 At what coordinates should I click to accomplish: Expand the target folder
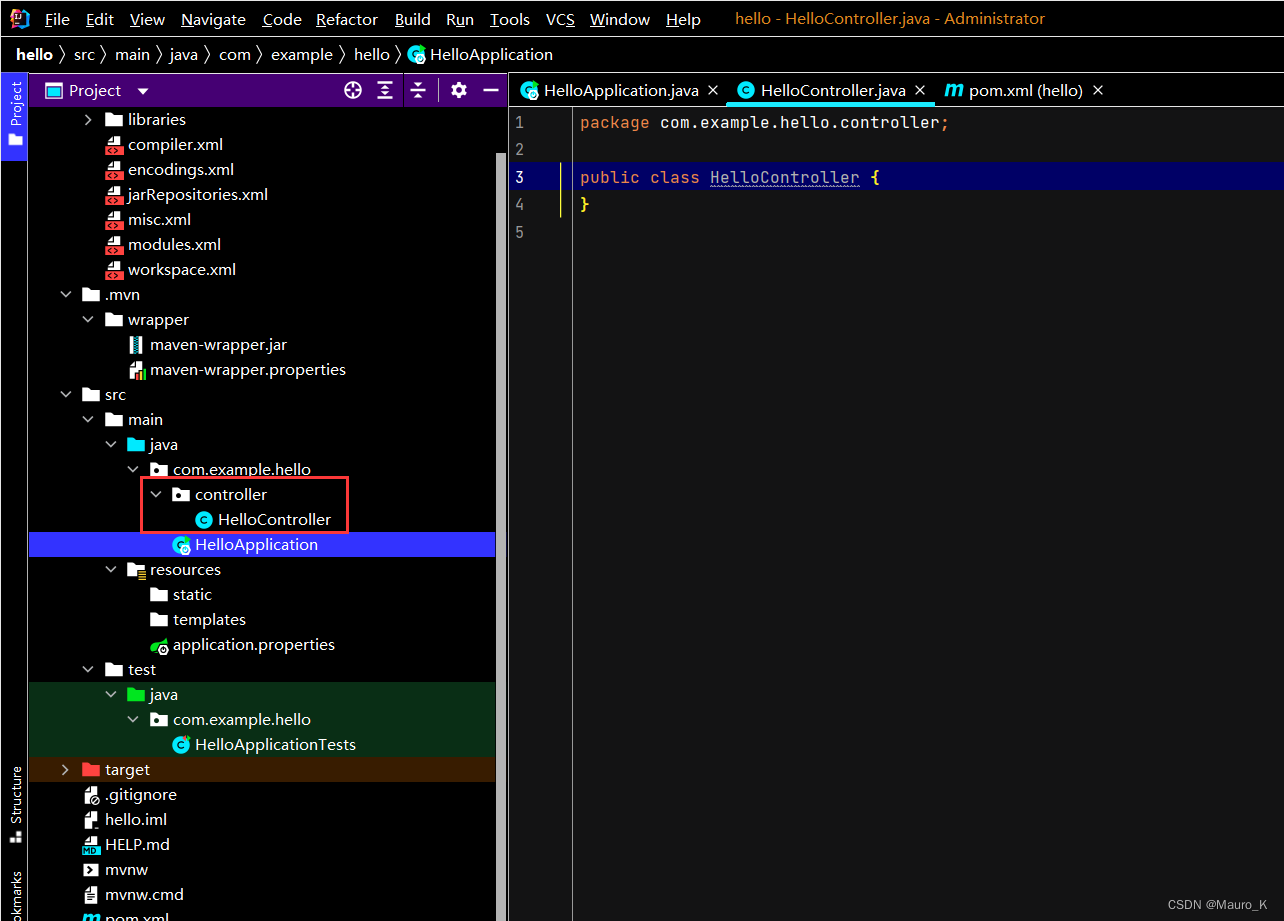(x=66, y=770)
